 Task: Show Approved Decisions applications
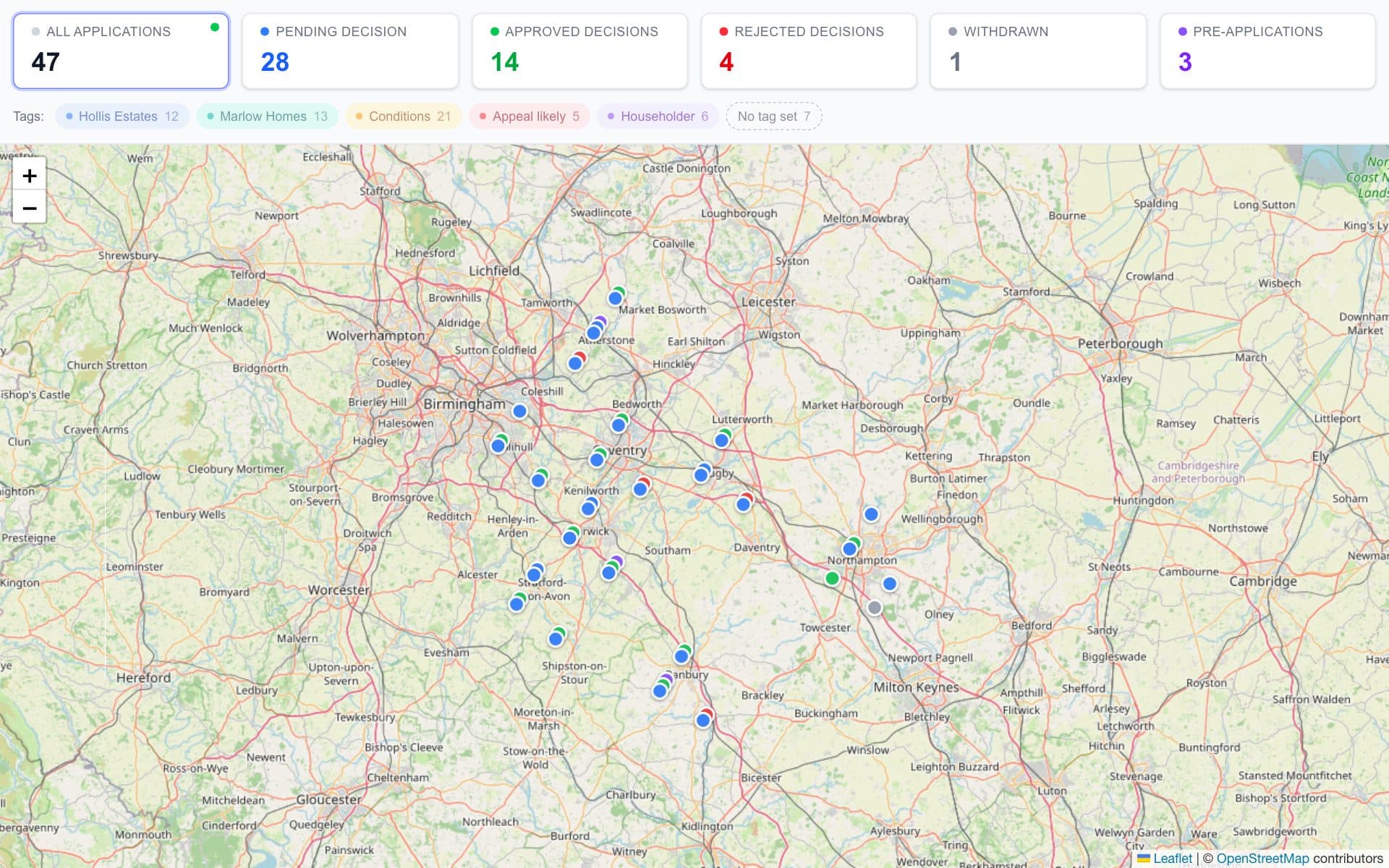pos(579,51)
